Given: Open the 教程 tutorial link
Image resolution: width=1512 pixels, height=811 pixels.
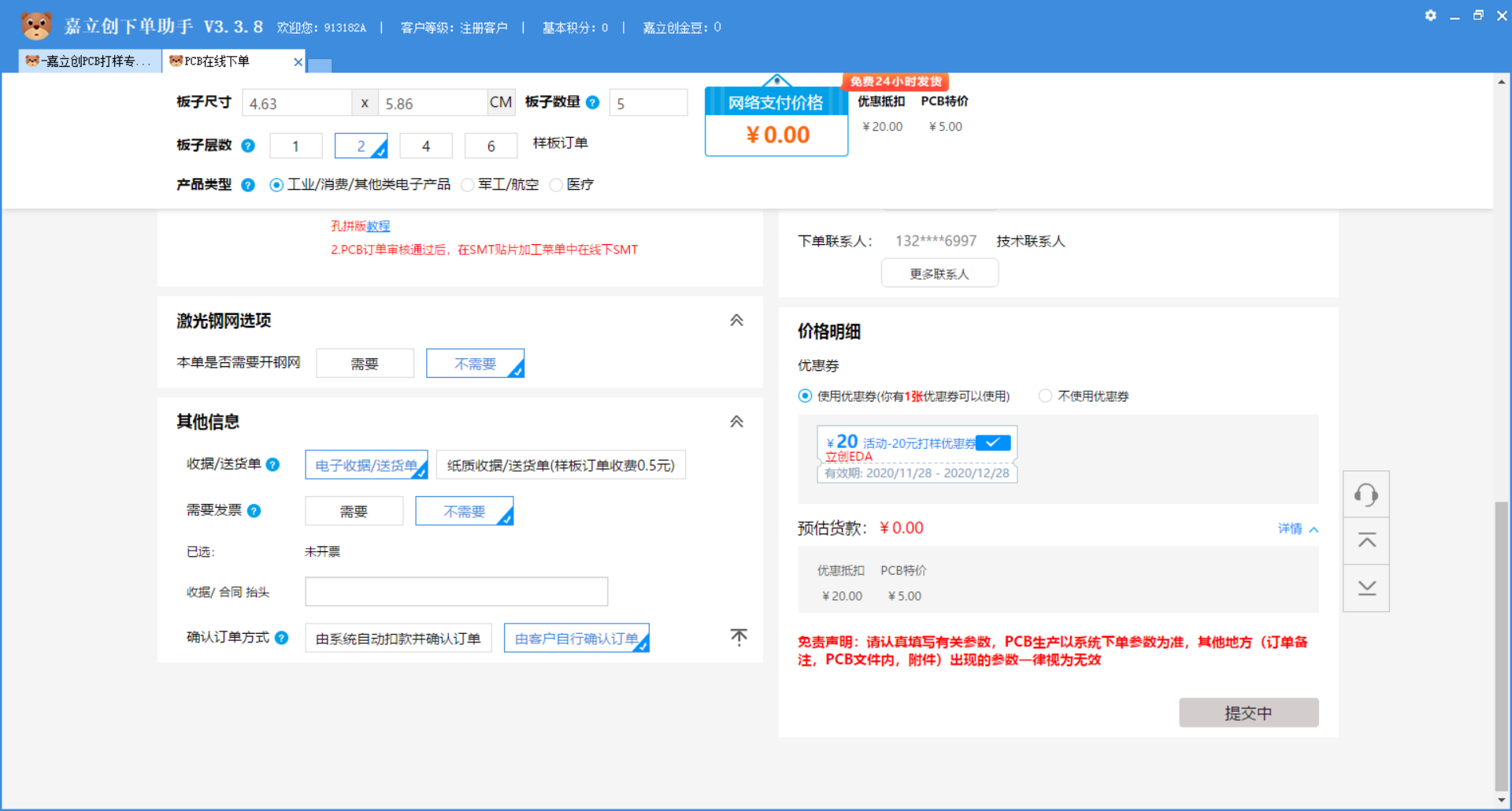Looking at the screenshot, I should tap(378, 226).
